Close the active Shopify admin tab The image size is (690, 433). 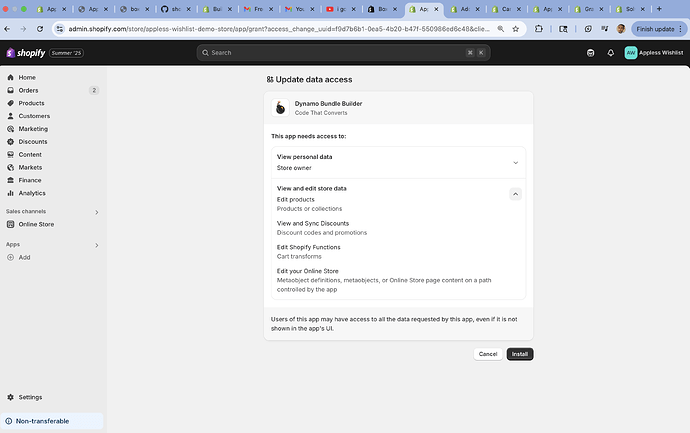pos(436,9)
